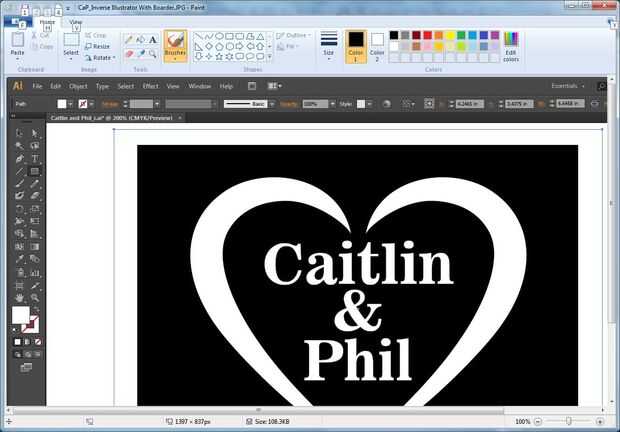
Task: Open the blue Paint file menu button
Action: tap(17, 22)
